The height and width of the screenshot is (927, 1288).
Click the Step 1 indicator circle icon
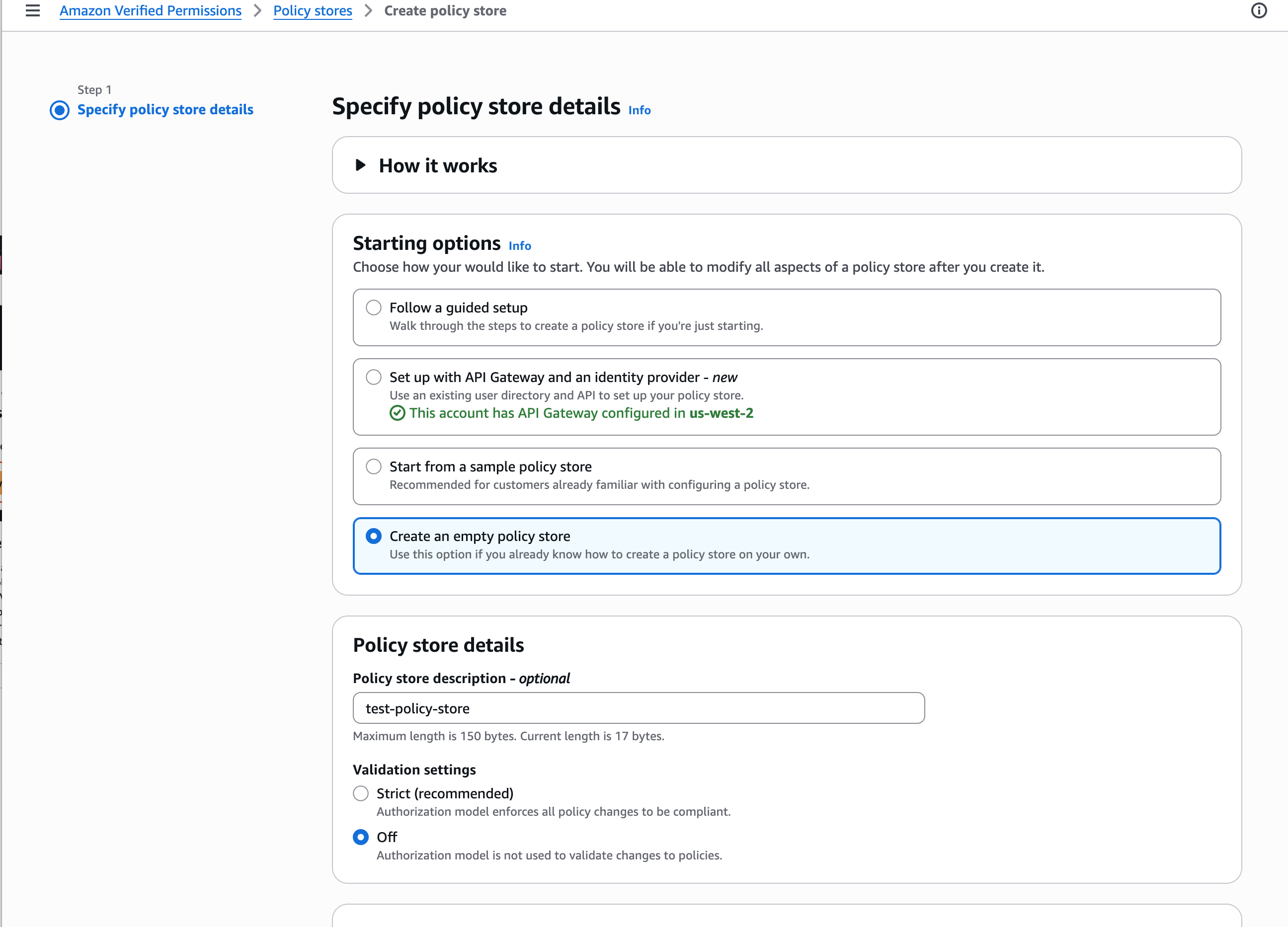coord(60,110)
